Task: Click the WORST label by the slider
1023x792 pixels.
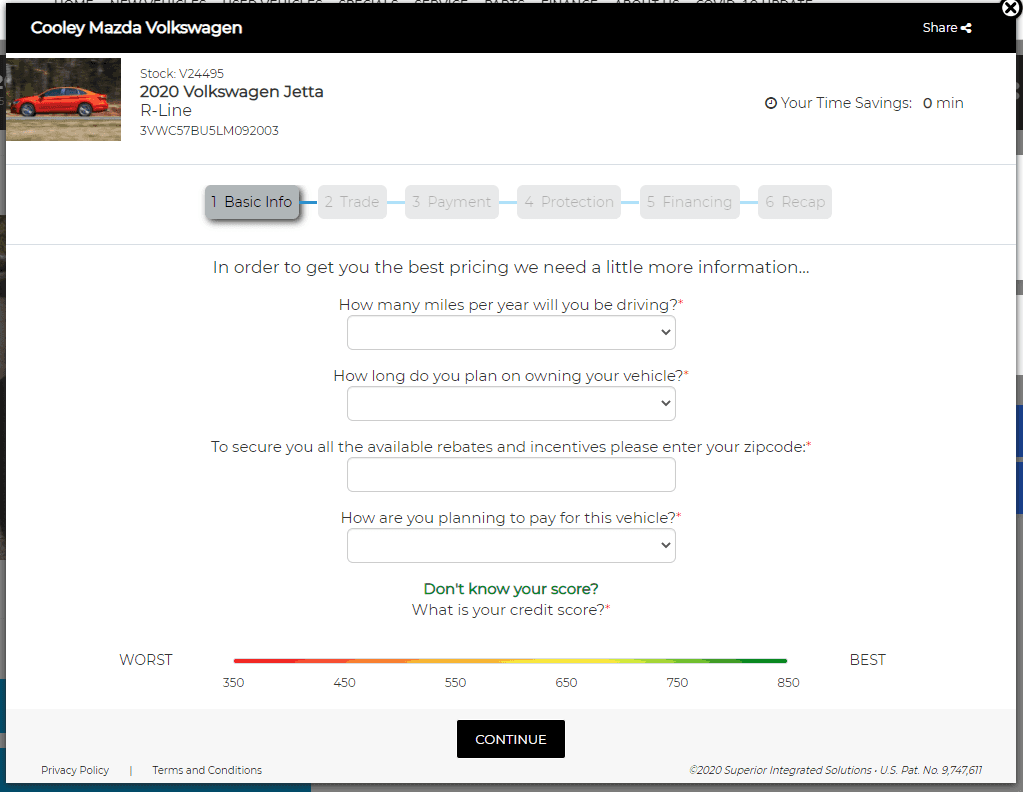Action: 145,660
